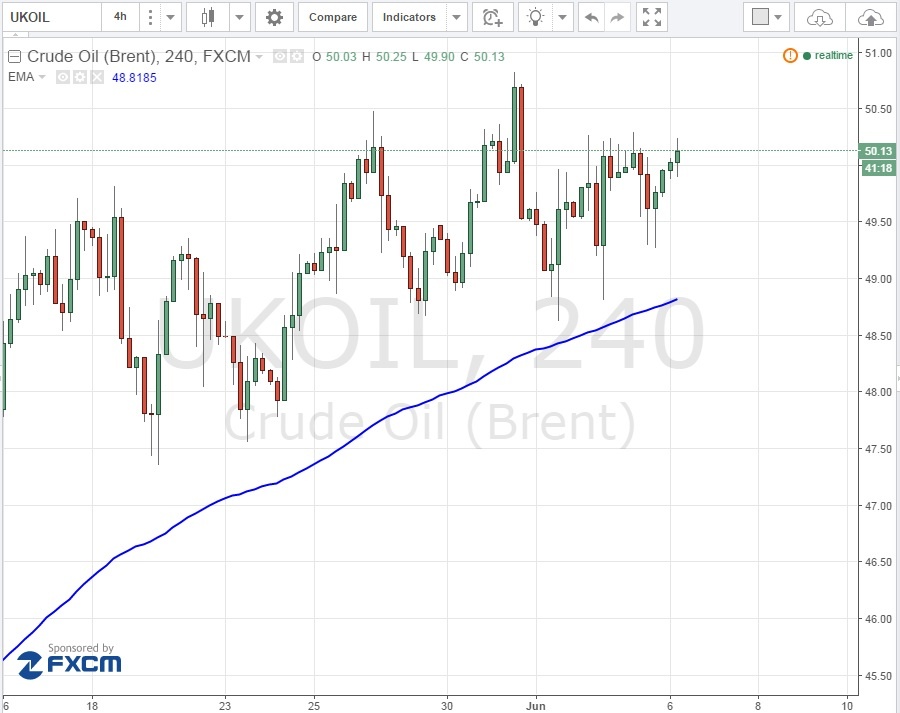Click the 45.50 price axis label

pos(879,676)
